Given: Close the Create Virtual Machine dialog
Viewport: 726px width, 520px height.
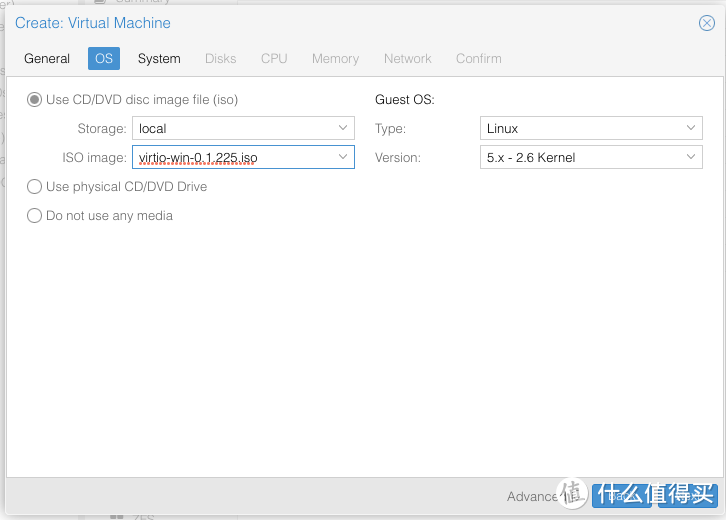Looking at the screenshot, I should [706, 23].
